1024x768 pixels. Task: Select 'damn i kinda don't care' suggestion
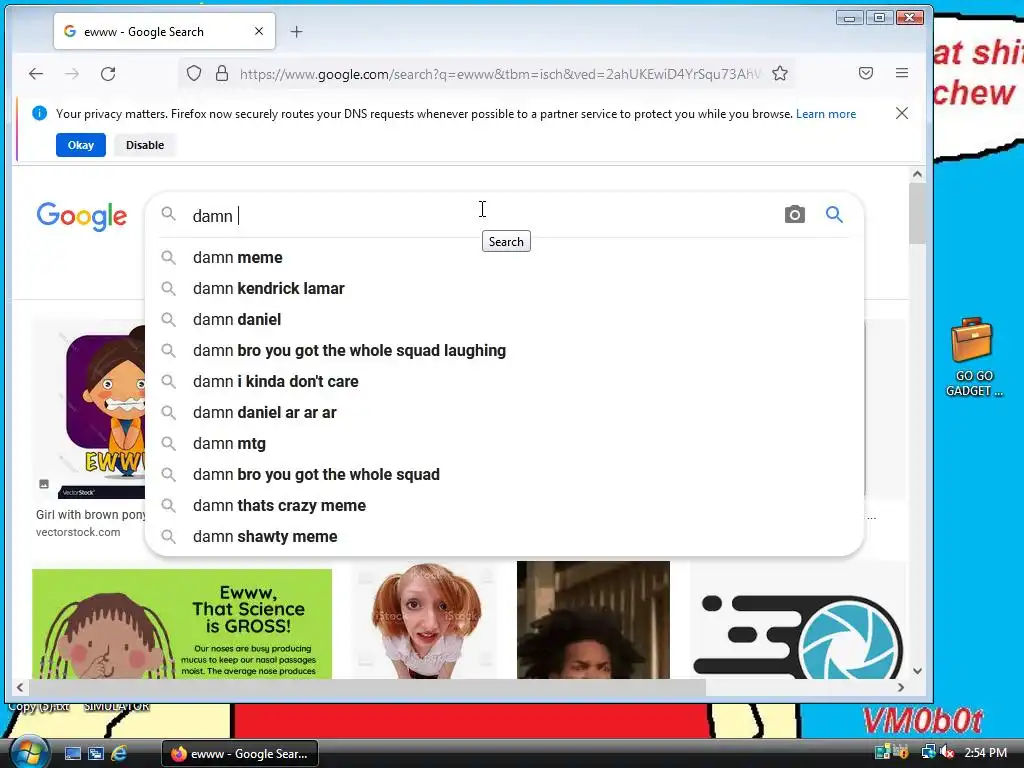(505, 381)
